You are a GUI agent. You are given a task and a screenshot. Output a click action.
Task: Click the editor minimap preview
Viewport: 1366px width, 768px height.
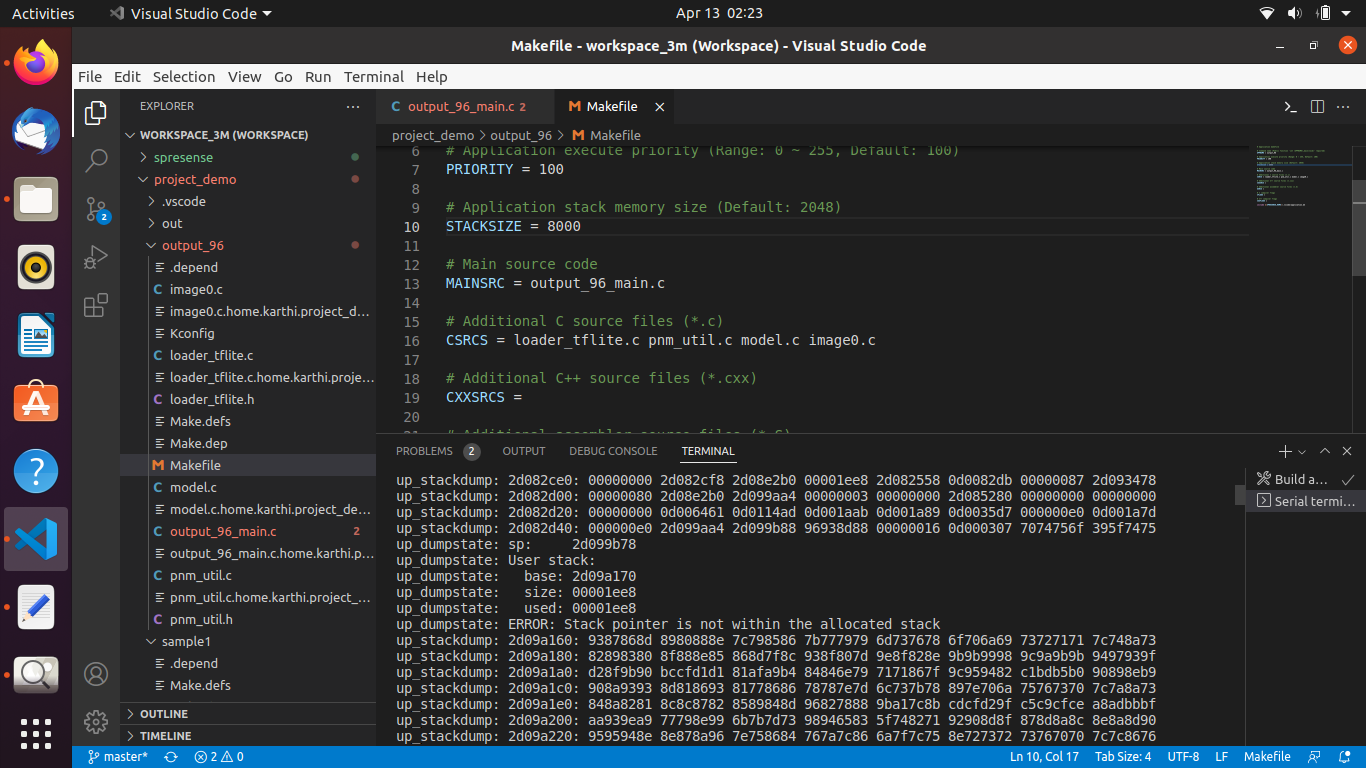coord(1302,177)
